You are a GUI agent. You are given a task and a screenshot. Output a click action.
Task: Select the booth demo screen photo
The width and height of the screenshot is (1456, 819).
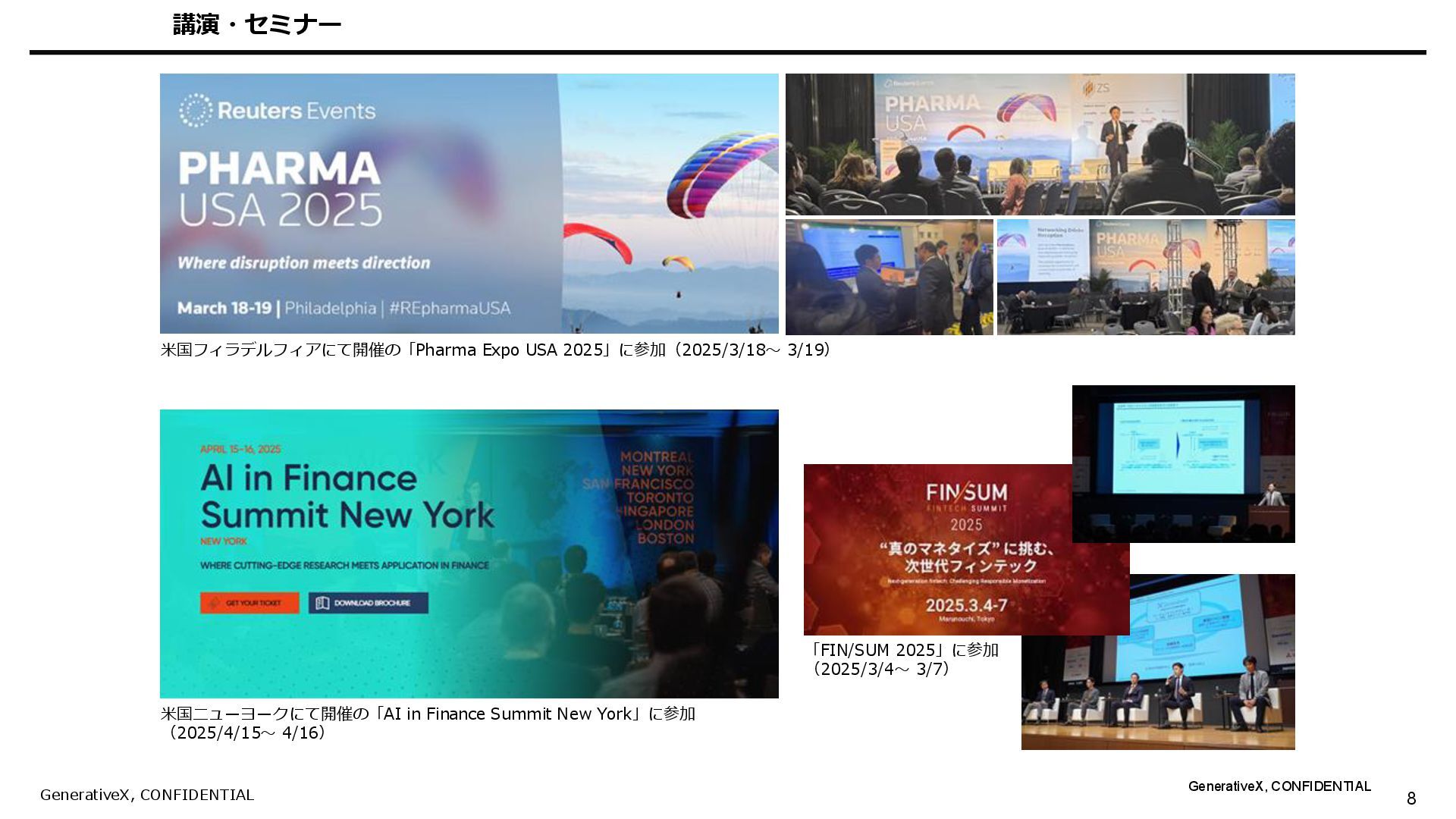tap(889, 278)
